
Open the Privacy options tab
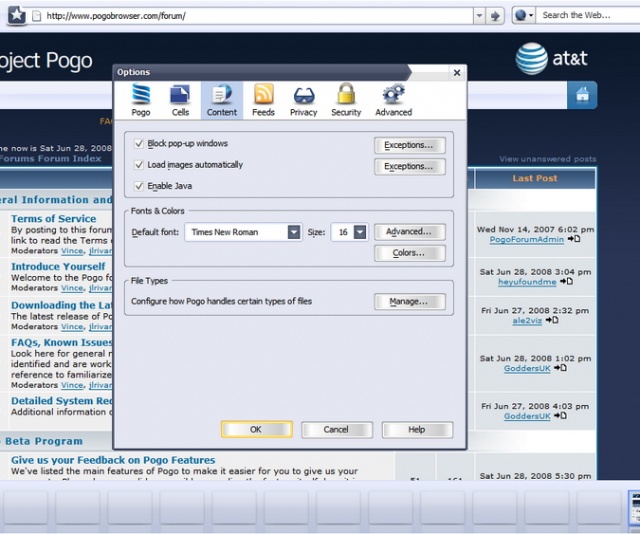point(304,100)
